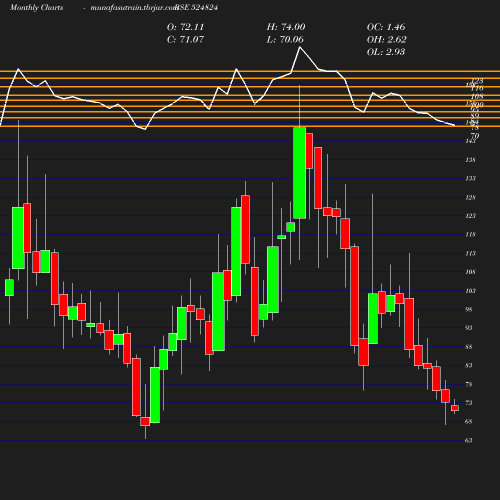Click the peak of the white indicator line
The width and height of the screenshot is (500, 500).
[300, 47]
